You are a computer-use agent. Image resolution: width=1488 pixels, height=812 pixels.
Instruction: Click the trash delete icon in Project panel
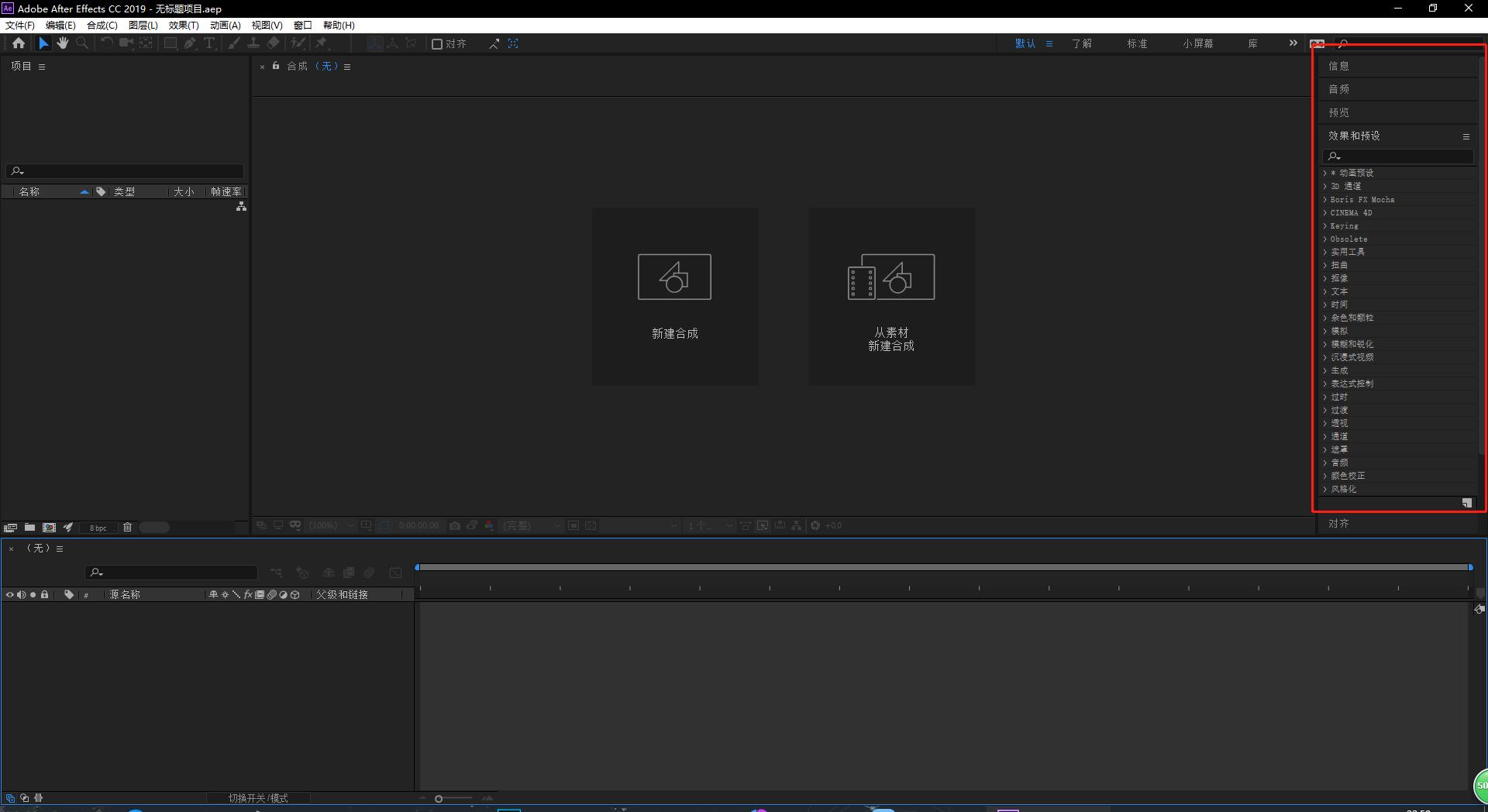127,528
